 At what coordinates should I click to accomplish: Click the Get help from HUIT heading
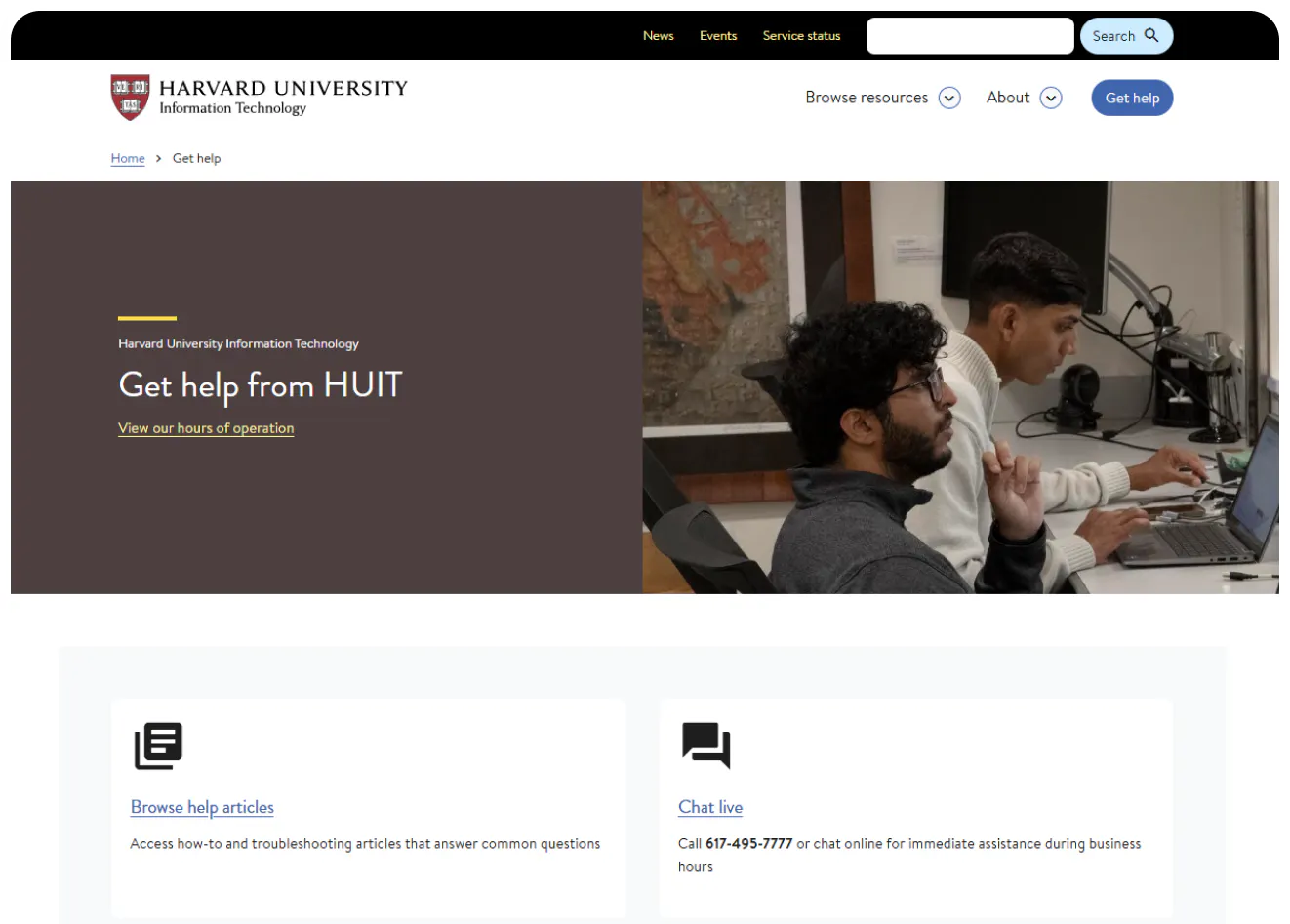(x=261, y=385)
